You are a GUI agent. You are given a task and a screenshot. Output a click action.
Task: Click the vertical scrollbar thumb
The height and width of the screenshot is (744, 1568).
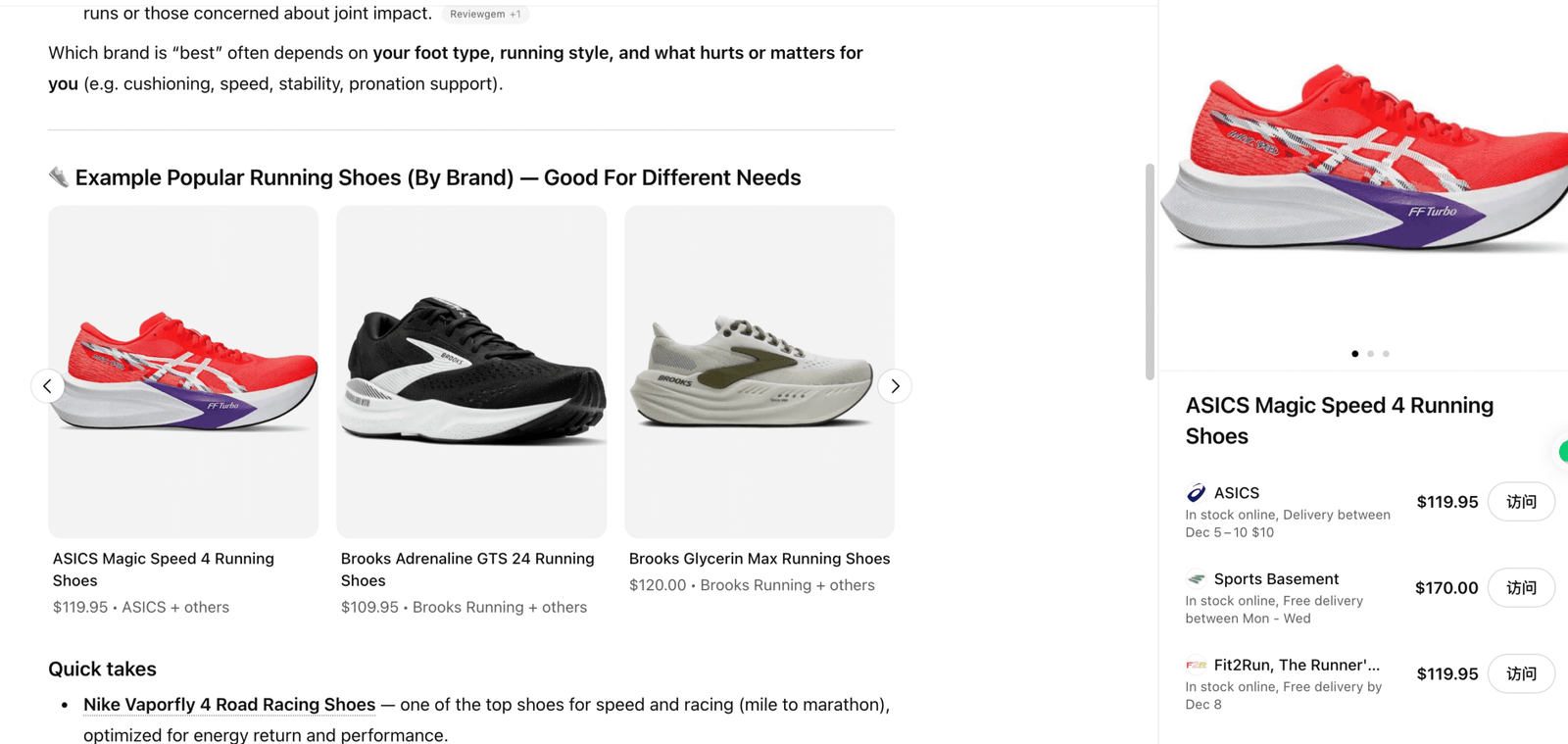point(1150,272)
